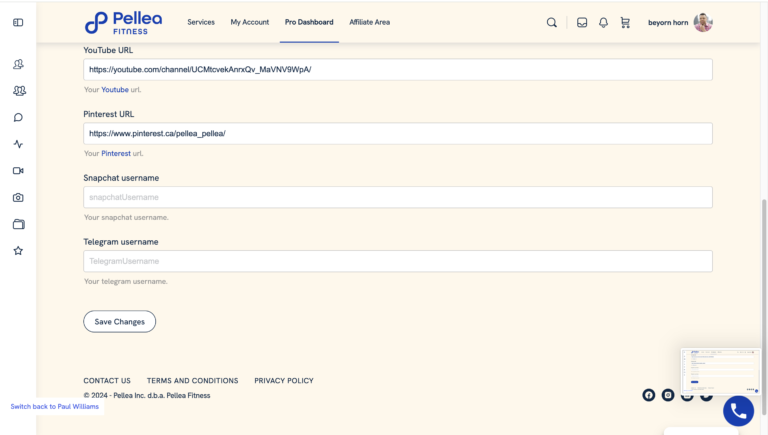Viewport: 768px width, 435px height.
Task: Open Terms and Conditions link
Action: coord(192,381)
